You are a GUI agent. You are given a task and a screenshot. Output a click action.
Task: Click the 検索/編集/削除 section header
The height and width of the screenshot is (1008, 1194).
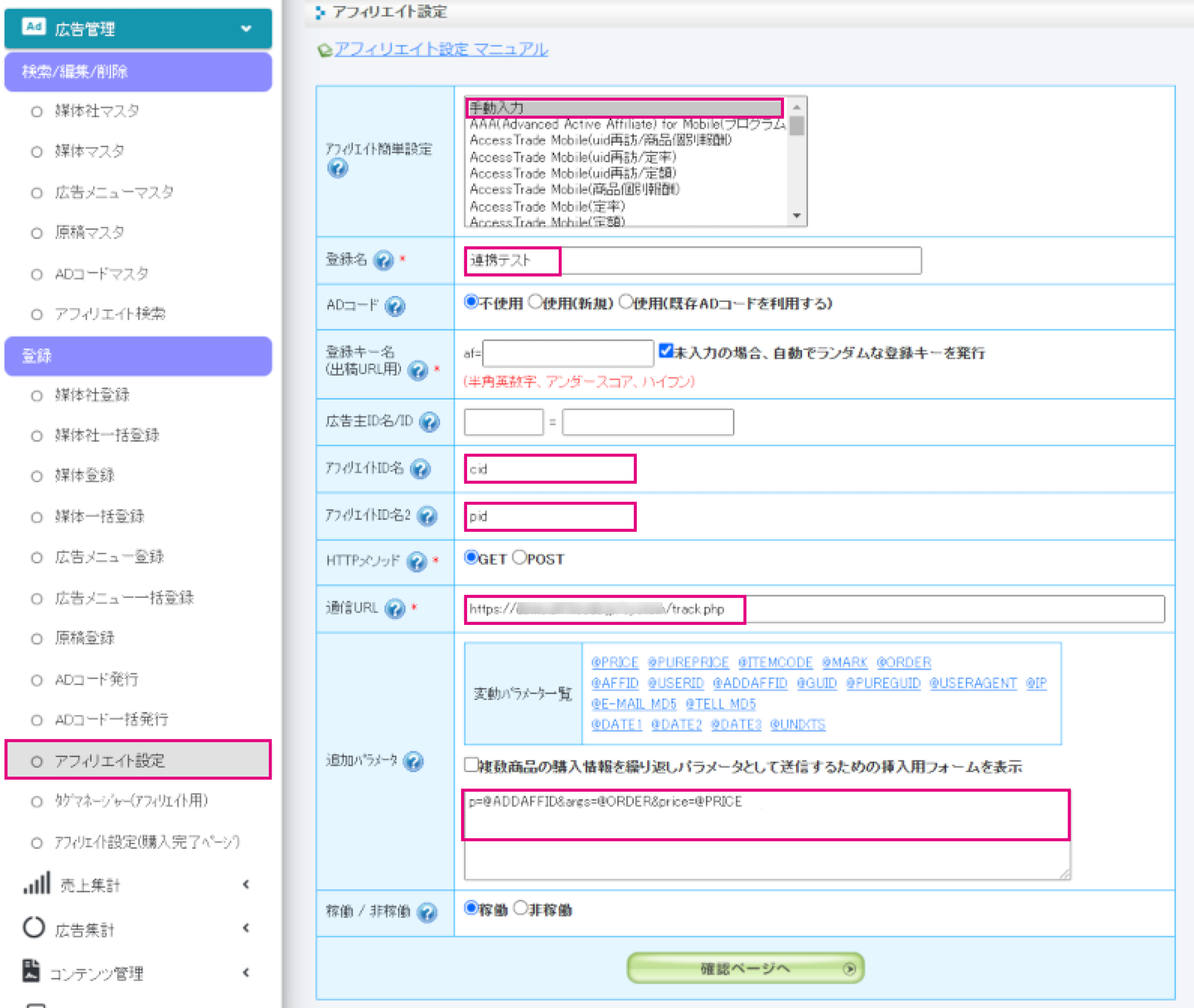point(138,72)
